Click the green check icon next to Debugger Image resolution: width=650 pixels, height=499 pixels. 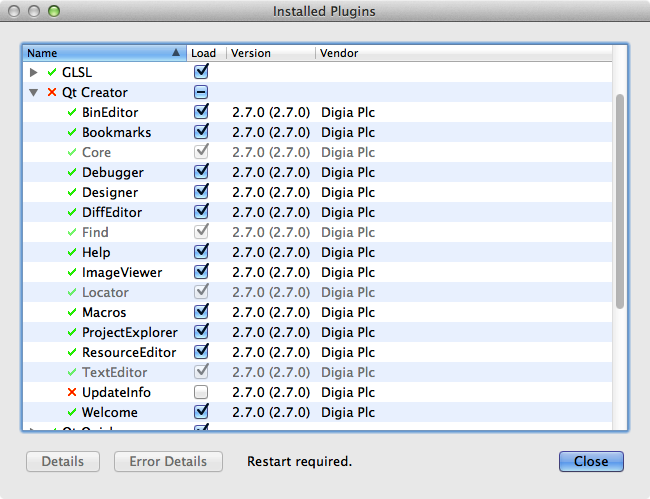click(72, 172)
